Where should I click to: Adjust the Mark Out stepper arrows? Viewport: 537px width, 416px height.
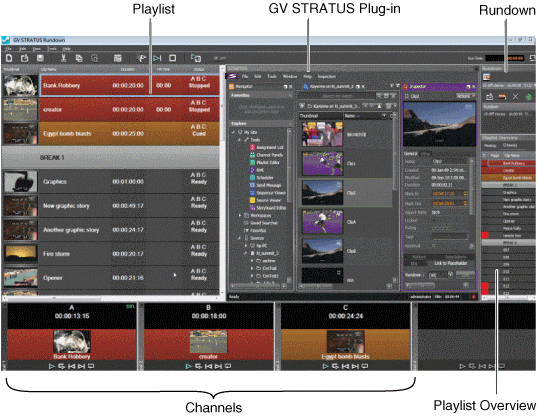pyautogui.click(x=465, y=203)
